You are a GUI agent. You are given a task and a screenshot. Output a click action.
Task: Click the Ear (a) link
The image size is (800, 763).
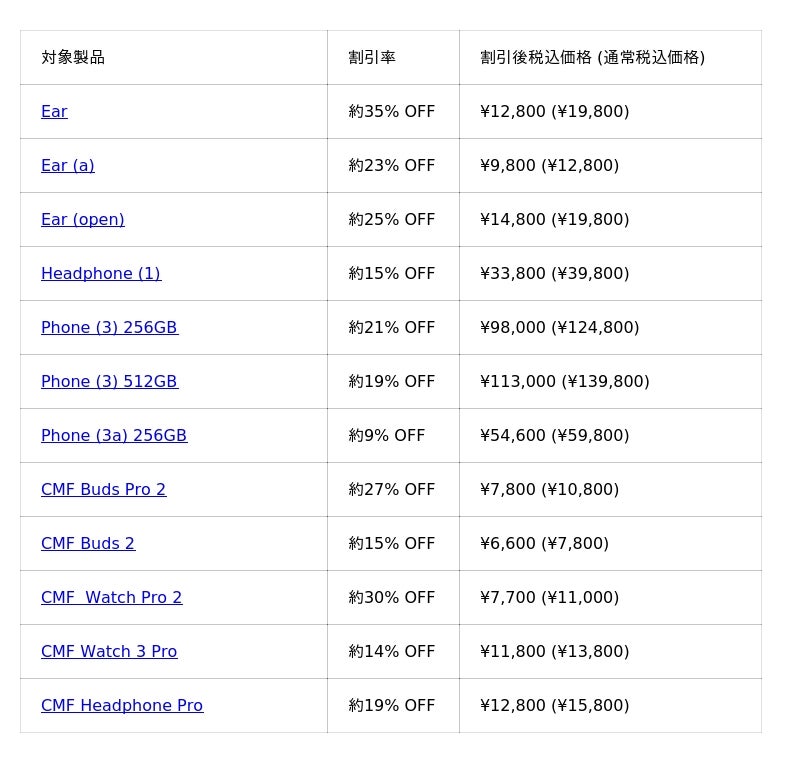click(68, 166)
